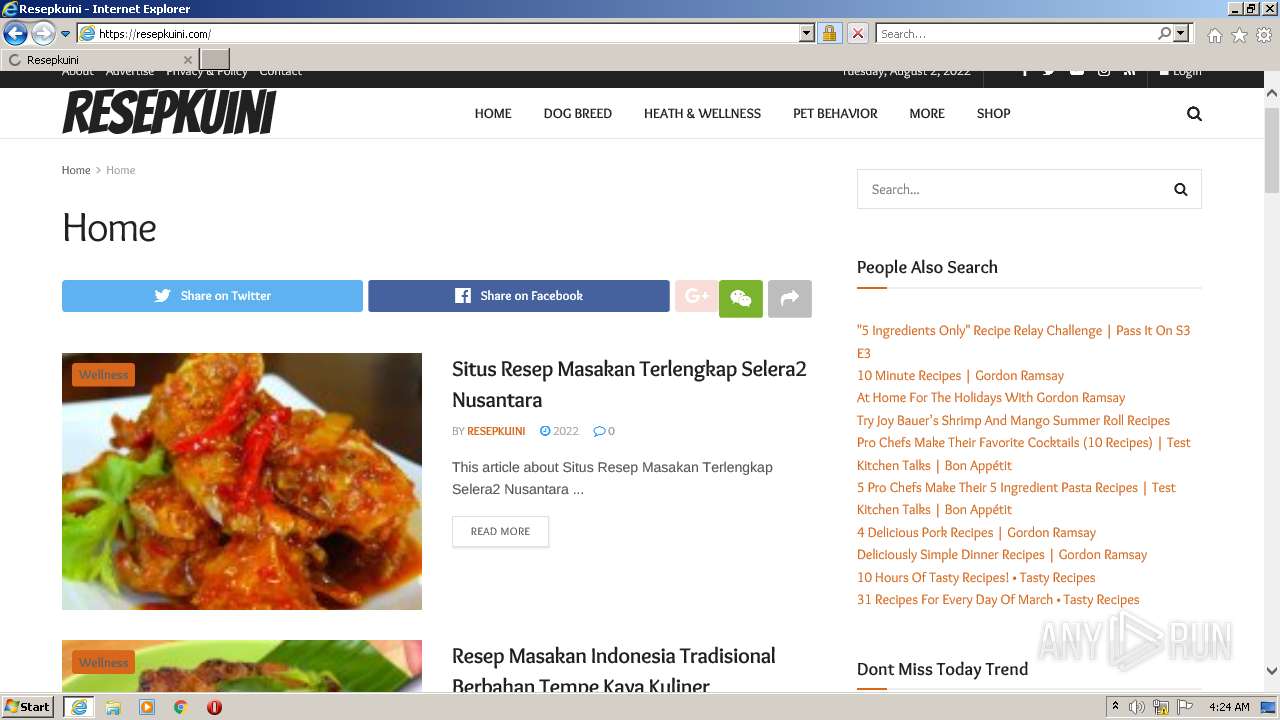Click the comment count icon showing 0

click(604, 431)
